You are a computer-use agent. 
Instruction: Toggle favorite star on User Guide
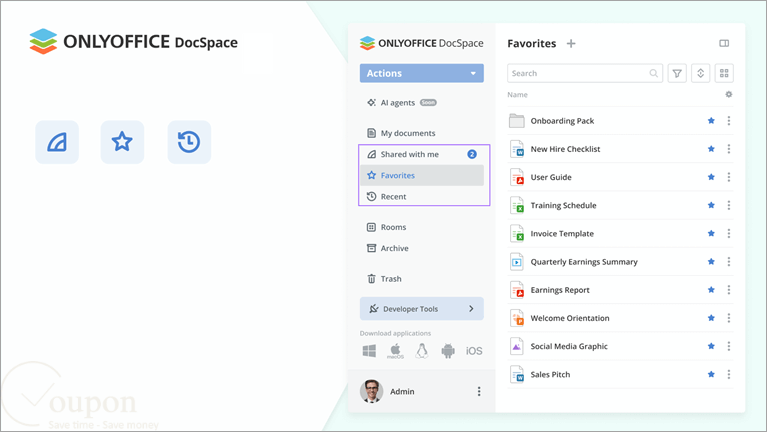pos(711,177)
